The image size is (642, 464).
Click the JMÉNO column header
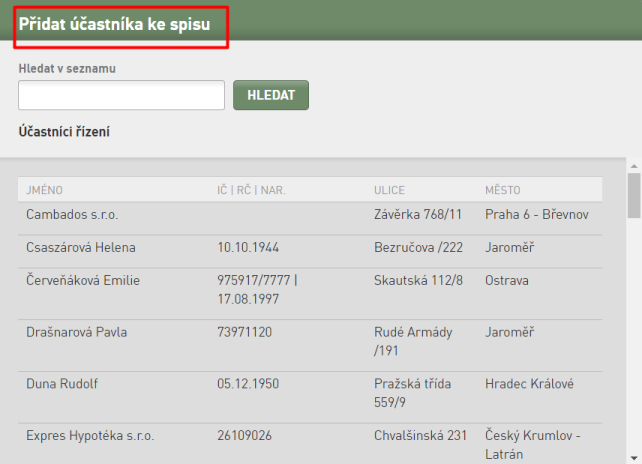pos(44,190)
